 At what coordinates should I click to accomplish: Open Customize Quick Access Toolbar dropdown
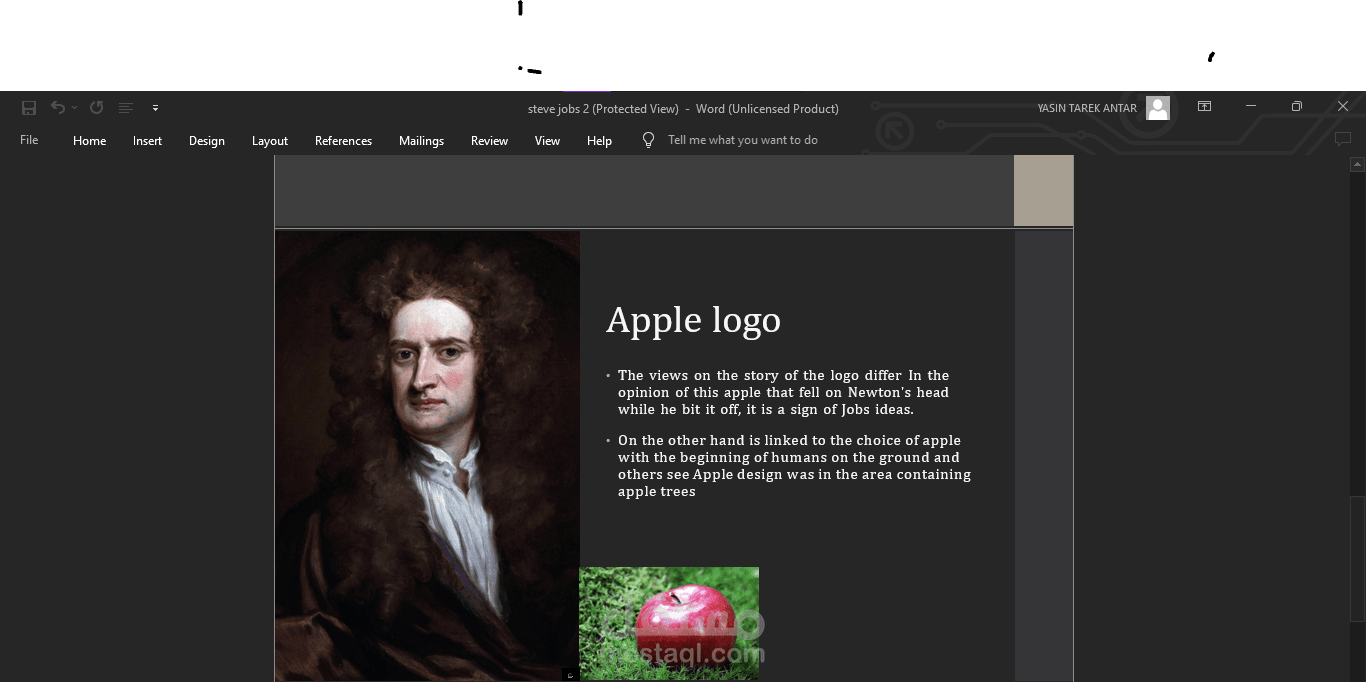155,108
